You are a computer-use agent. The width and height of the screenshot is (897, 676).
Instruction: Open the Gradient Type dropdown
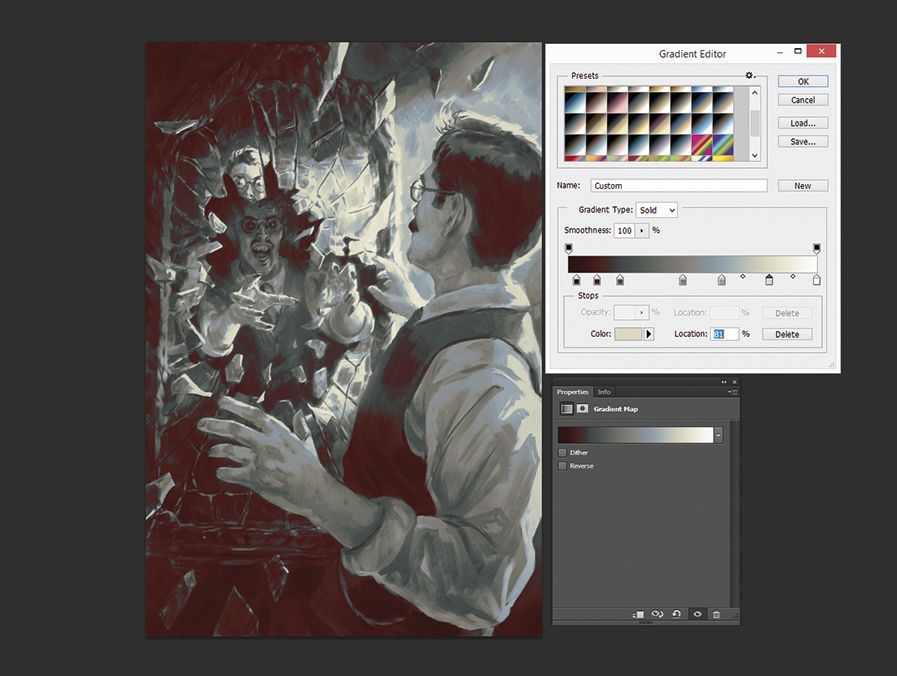(x=657, y=210)
